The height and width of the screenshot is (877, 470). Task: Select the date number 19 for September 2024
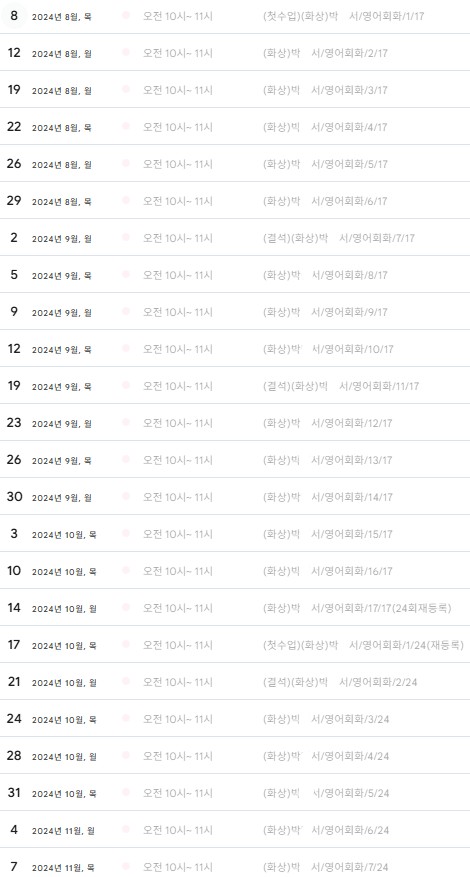(14, 385)
